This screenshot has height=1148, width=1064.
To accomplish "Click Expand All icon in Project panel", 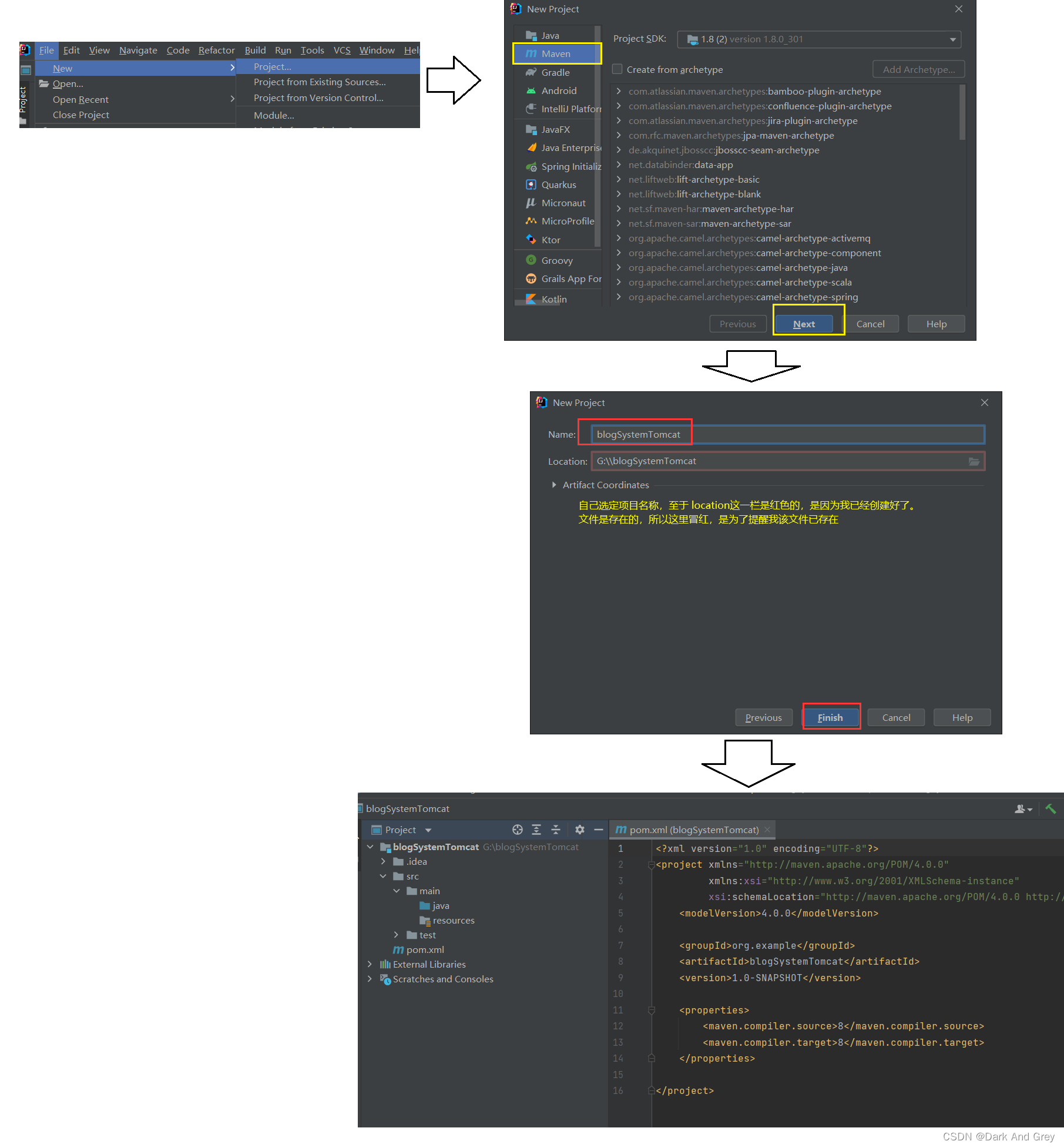I will tap(536, 830).
